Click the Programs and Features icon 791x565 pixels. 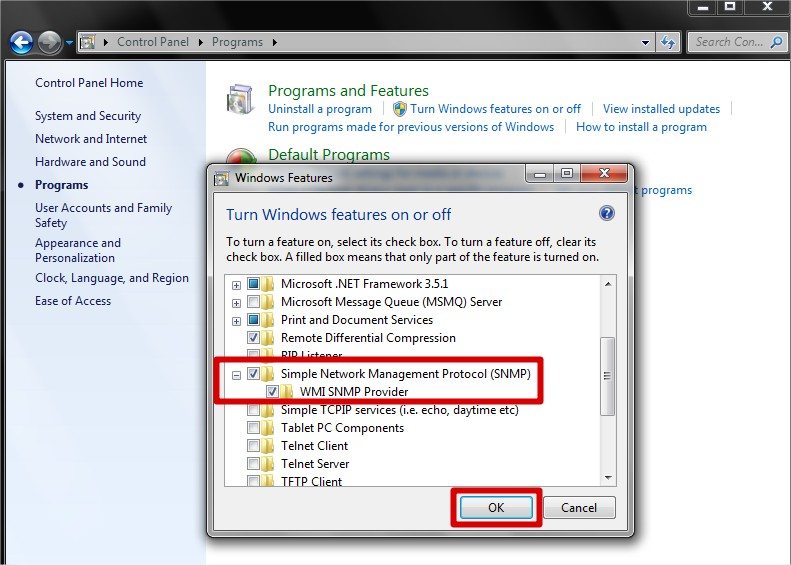(241, 100)
